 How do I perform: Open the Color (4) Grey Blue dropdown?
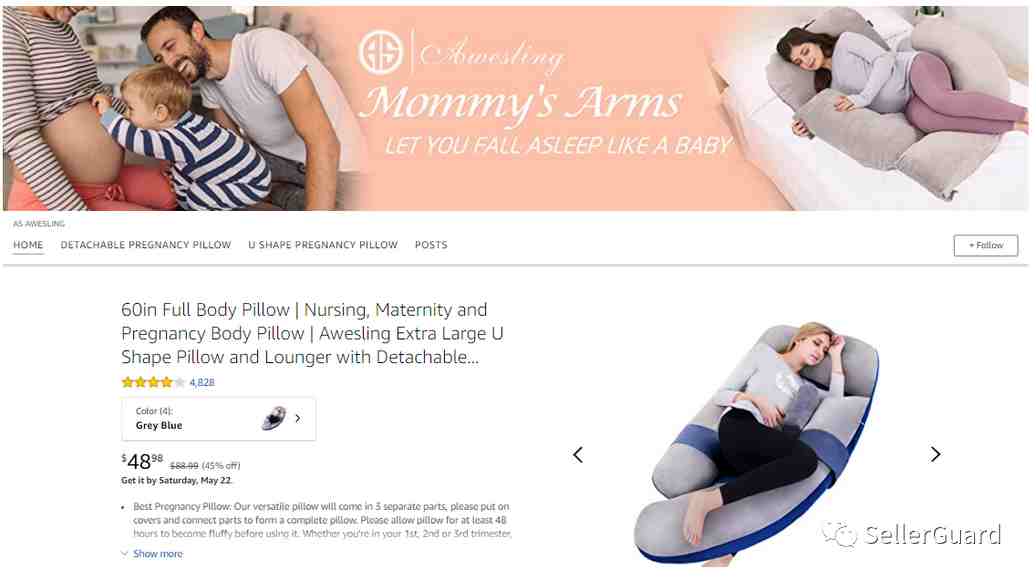pos(219,419)
